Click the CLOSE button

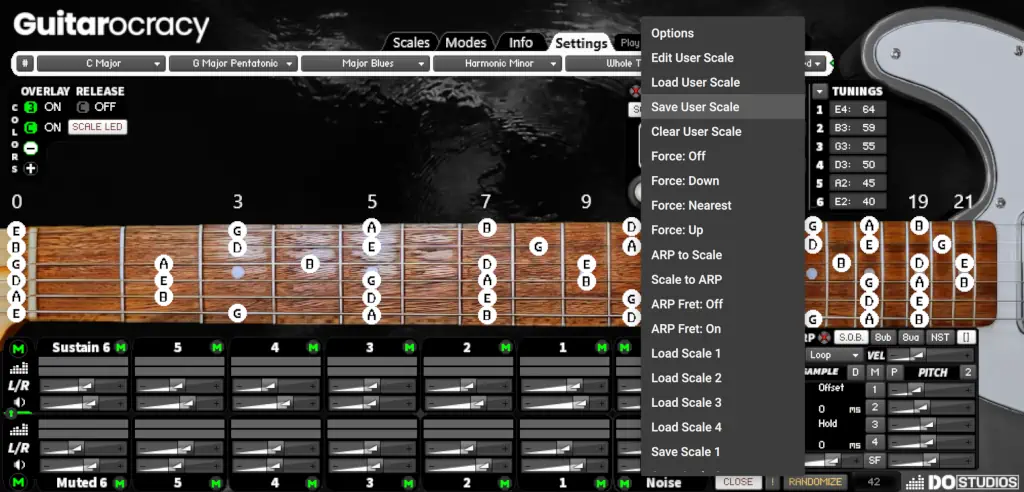coord(738,482)
